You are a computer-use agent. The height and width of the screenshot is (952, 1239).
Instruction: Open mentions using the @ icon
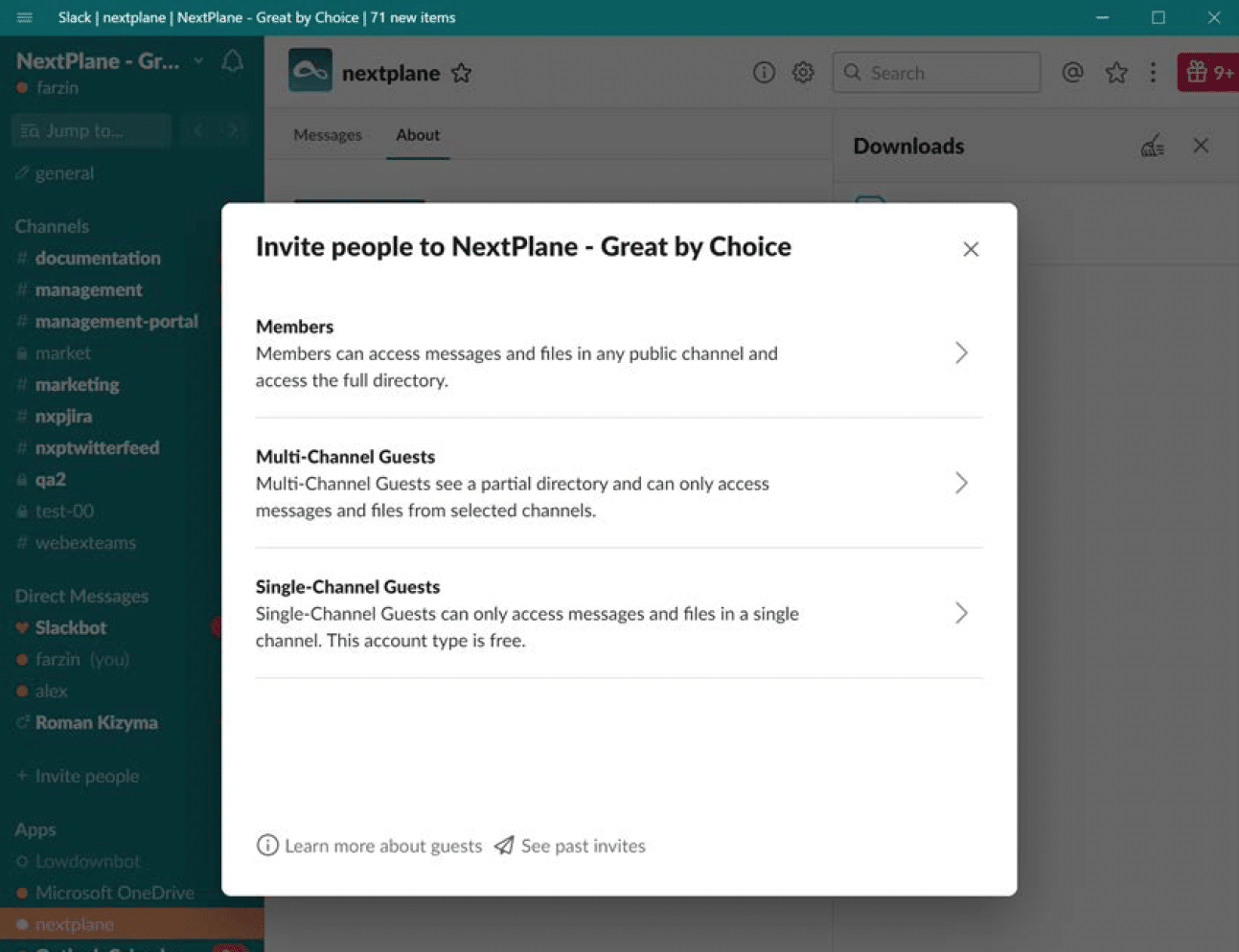tap(1072, 72)
